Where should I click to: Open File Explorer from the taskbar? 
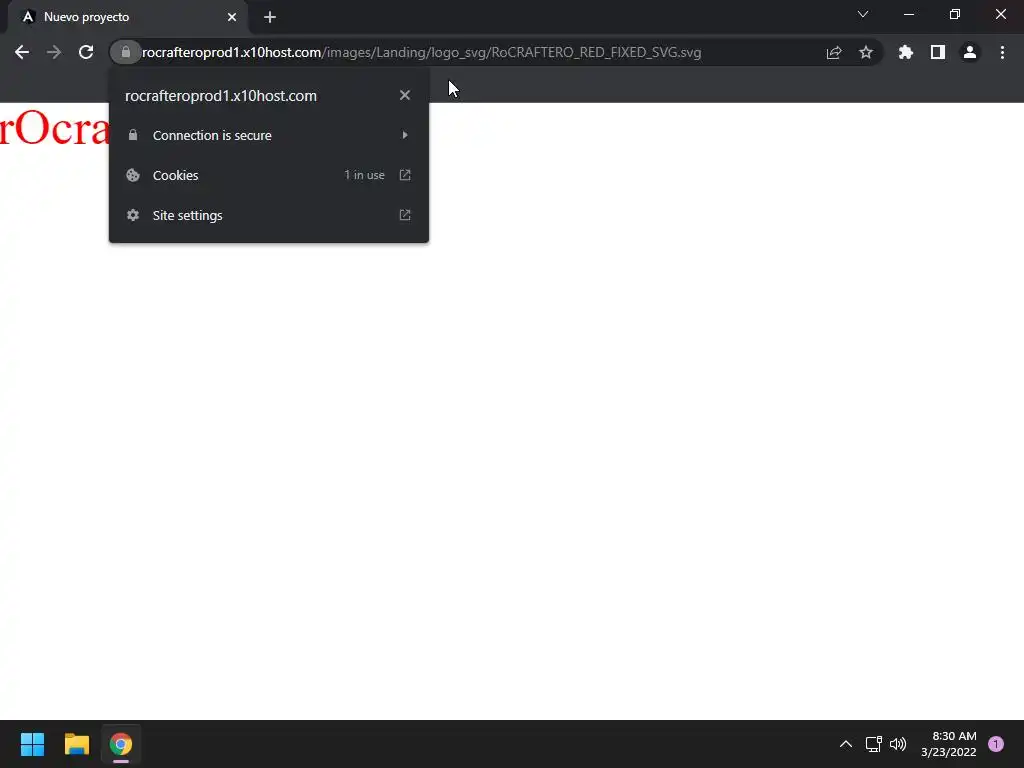pos(76,744)
